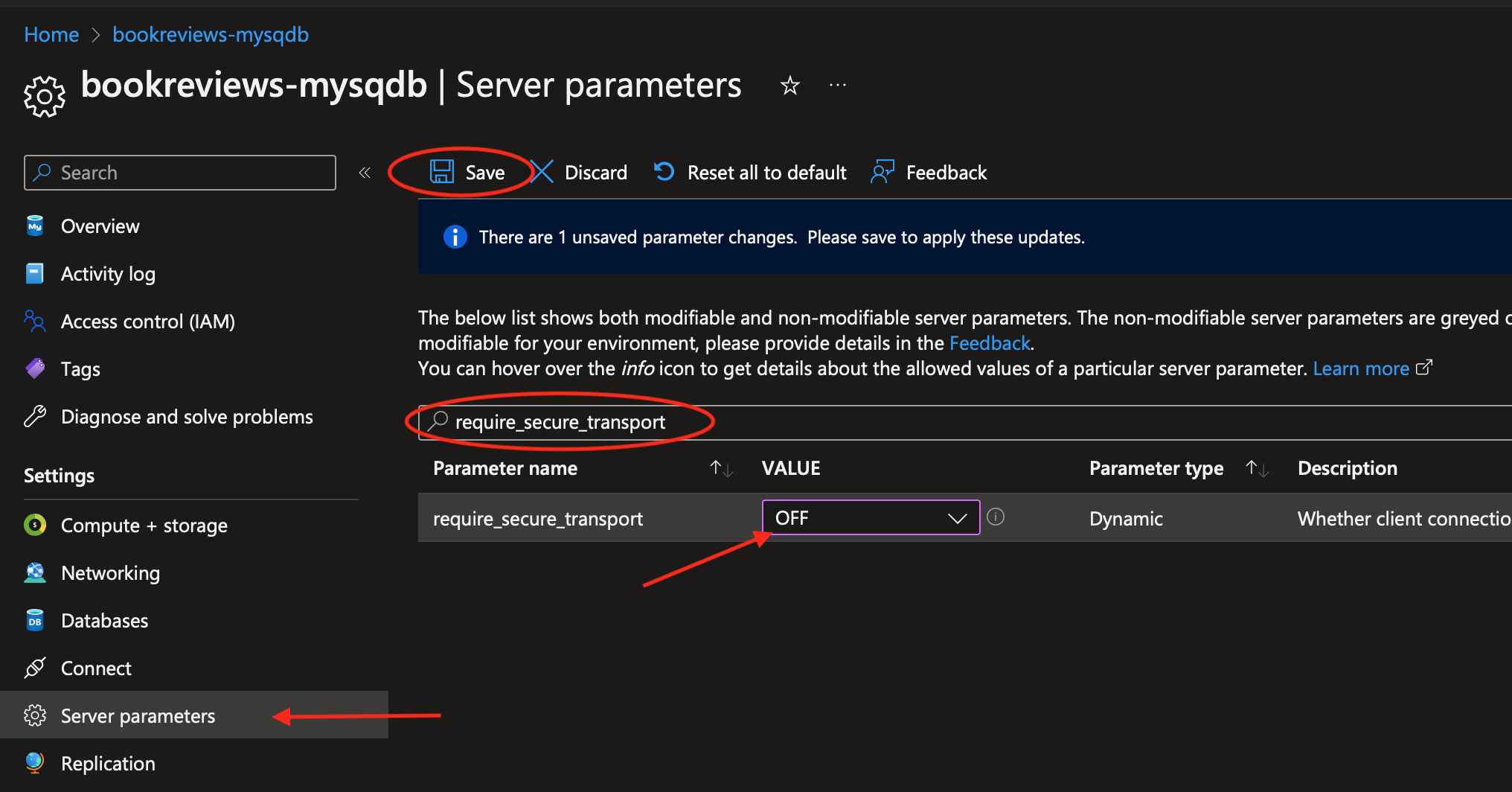Click the Replication globe icon
Viewport: 1512px width, 792px height.
[x=35, y=763]
